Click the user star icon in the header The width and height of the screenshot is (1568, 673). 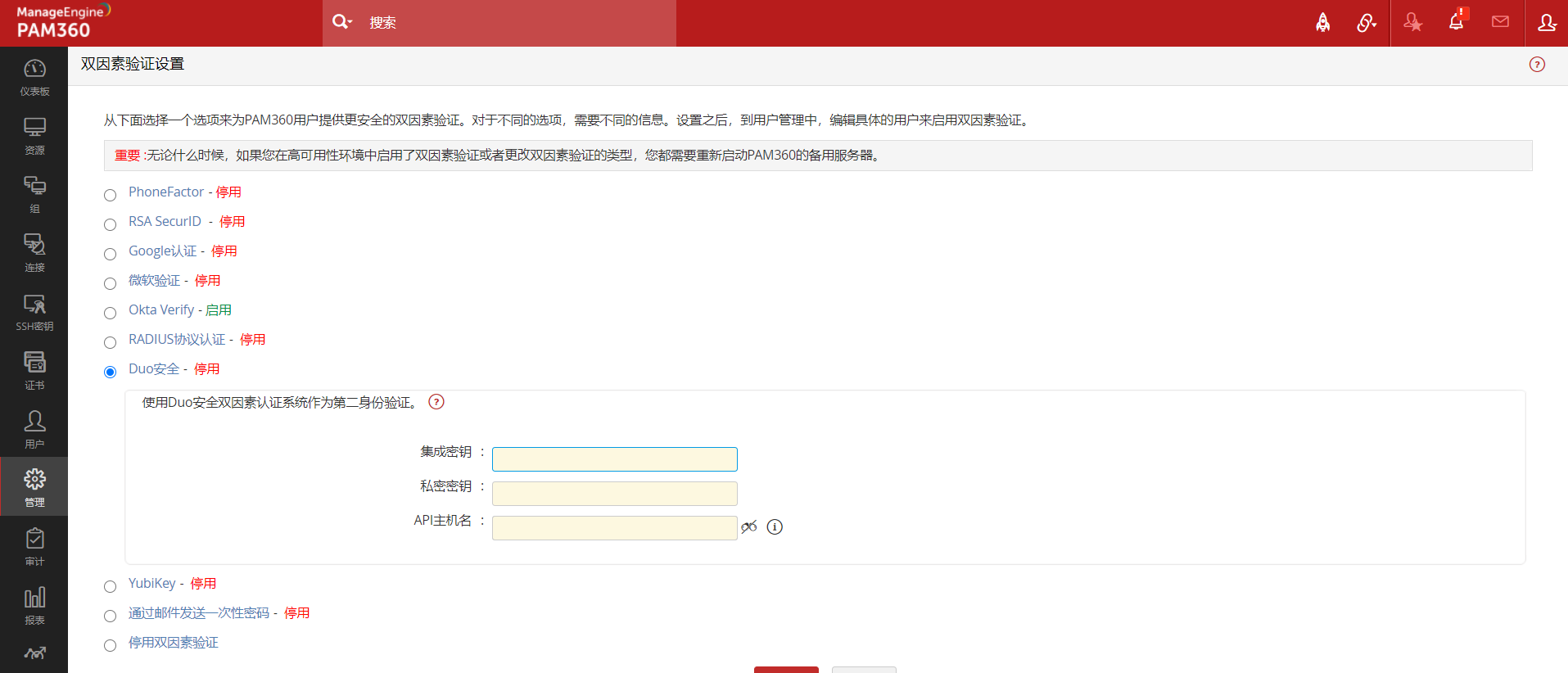(x=1412, y=22)
